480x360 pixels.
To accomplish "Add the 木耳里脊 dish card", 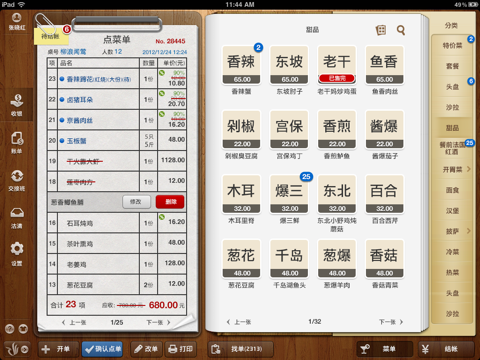I will coord(241,195).
